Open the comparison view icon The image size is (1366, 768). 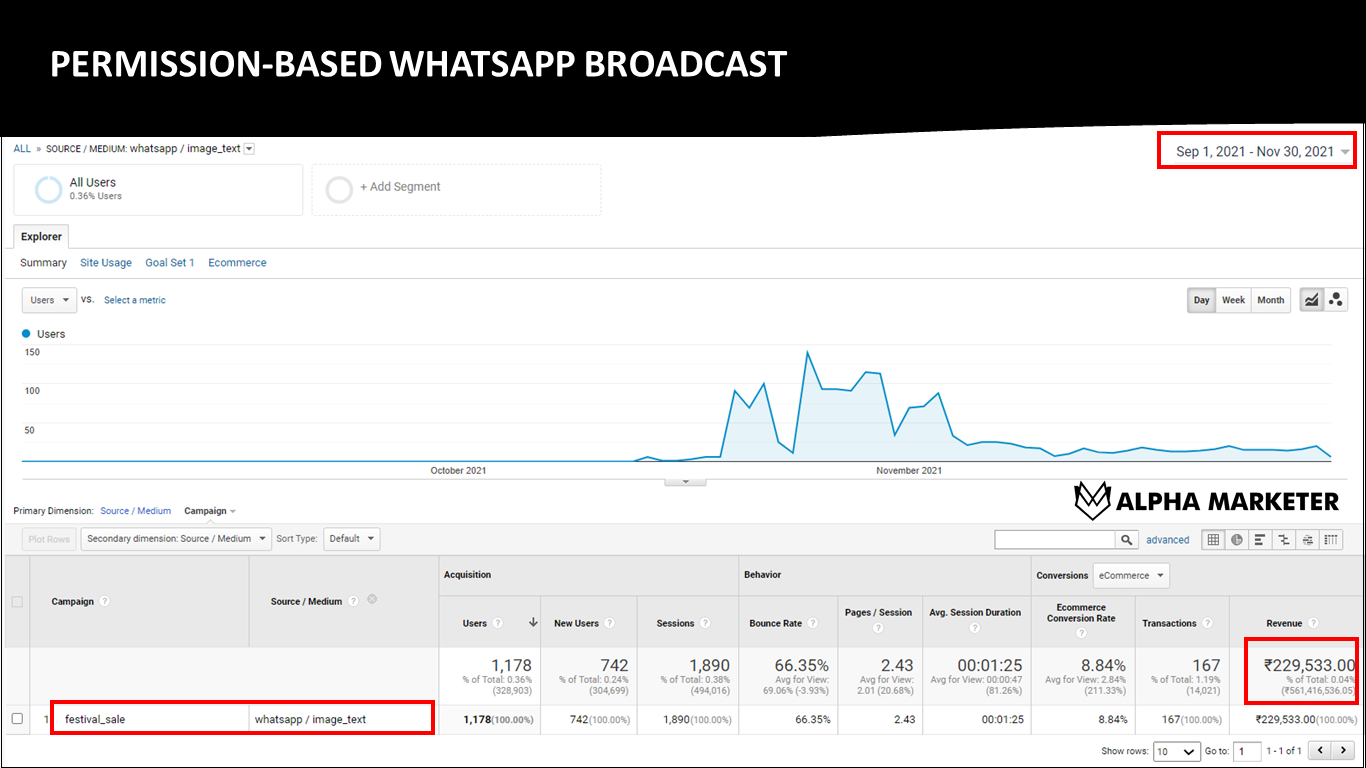click(1284, 539)
